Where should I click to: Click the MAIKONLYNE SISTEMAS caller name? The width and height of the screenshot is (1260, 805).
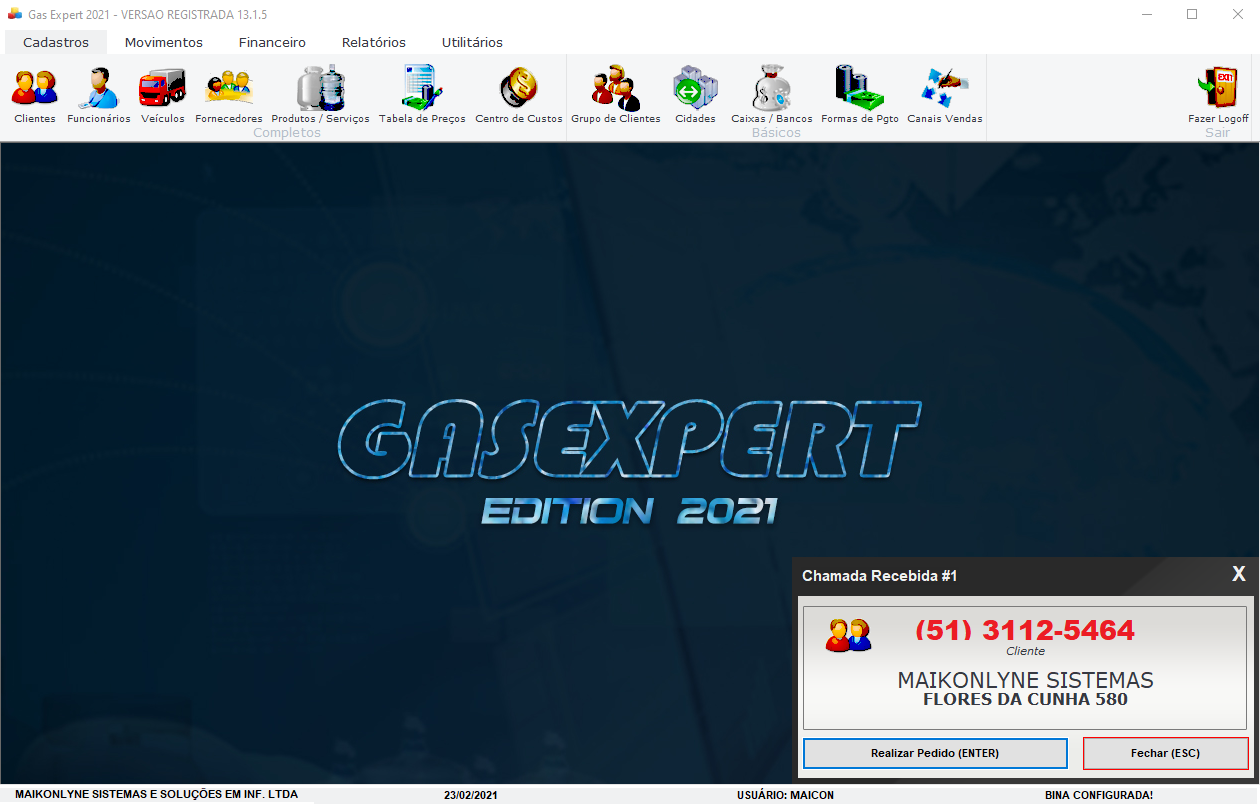(1025, 680)
